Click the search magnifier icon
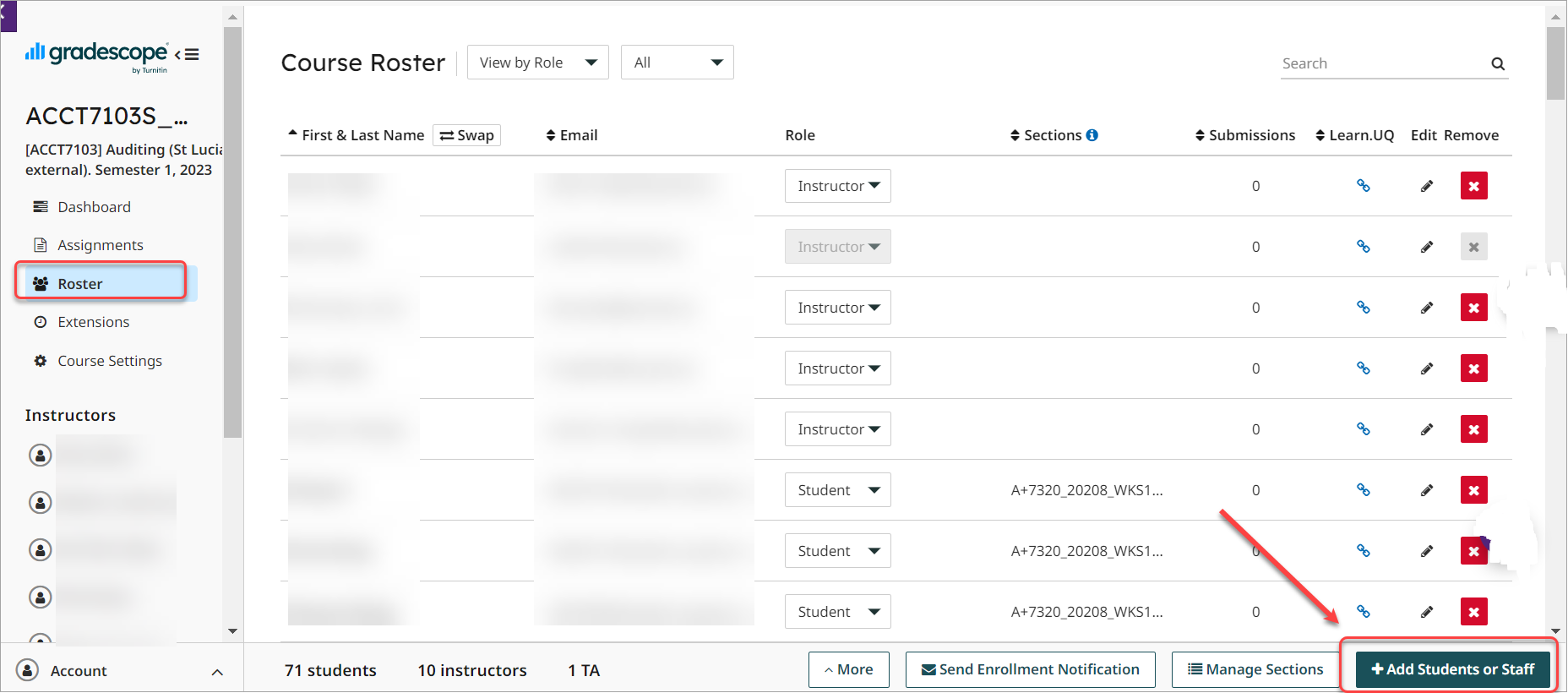 1498,63
